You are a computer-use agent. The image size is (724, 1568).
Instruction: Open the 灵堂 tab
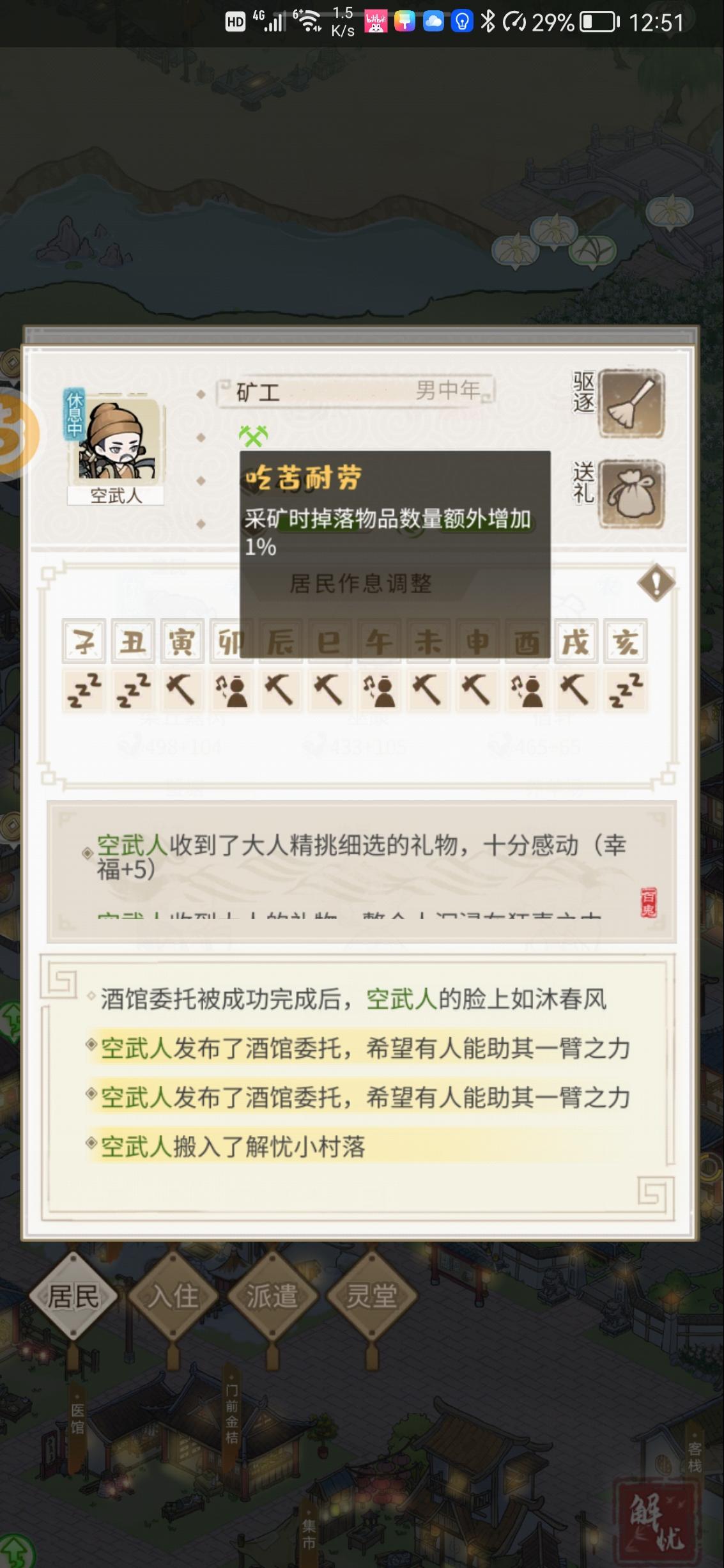tap(372, 1296)
